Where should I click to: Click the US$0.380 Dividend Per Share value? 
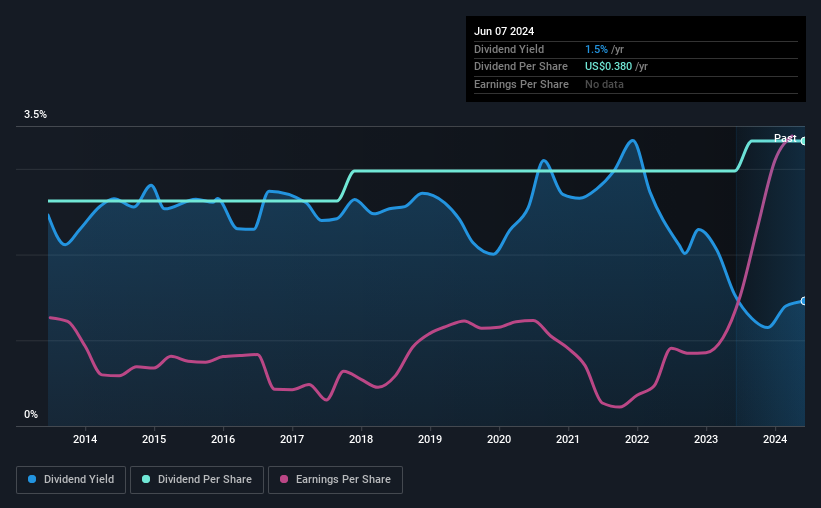point(608,67)
